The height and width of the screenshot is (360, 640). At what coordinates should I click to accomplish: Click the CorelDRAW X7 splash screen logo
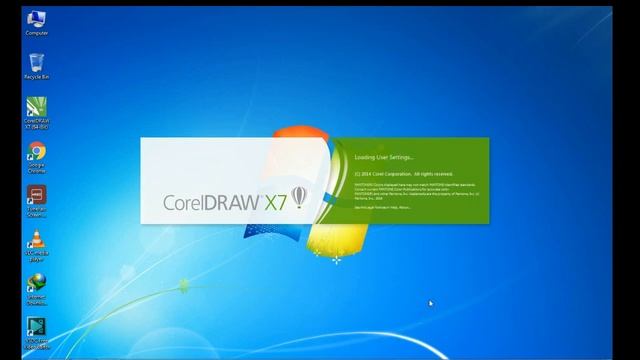(x=235, y=200)
